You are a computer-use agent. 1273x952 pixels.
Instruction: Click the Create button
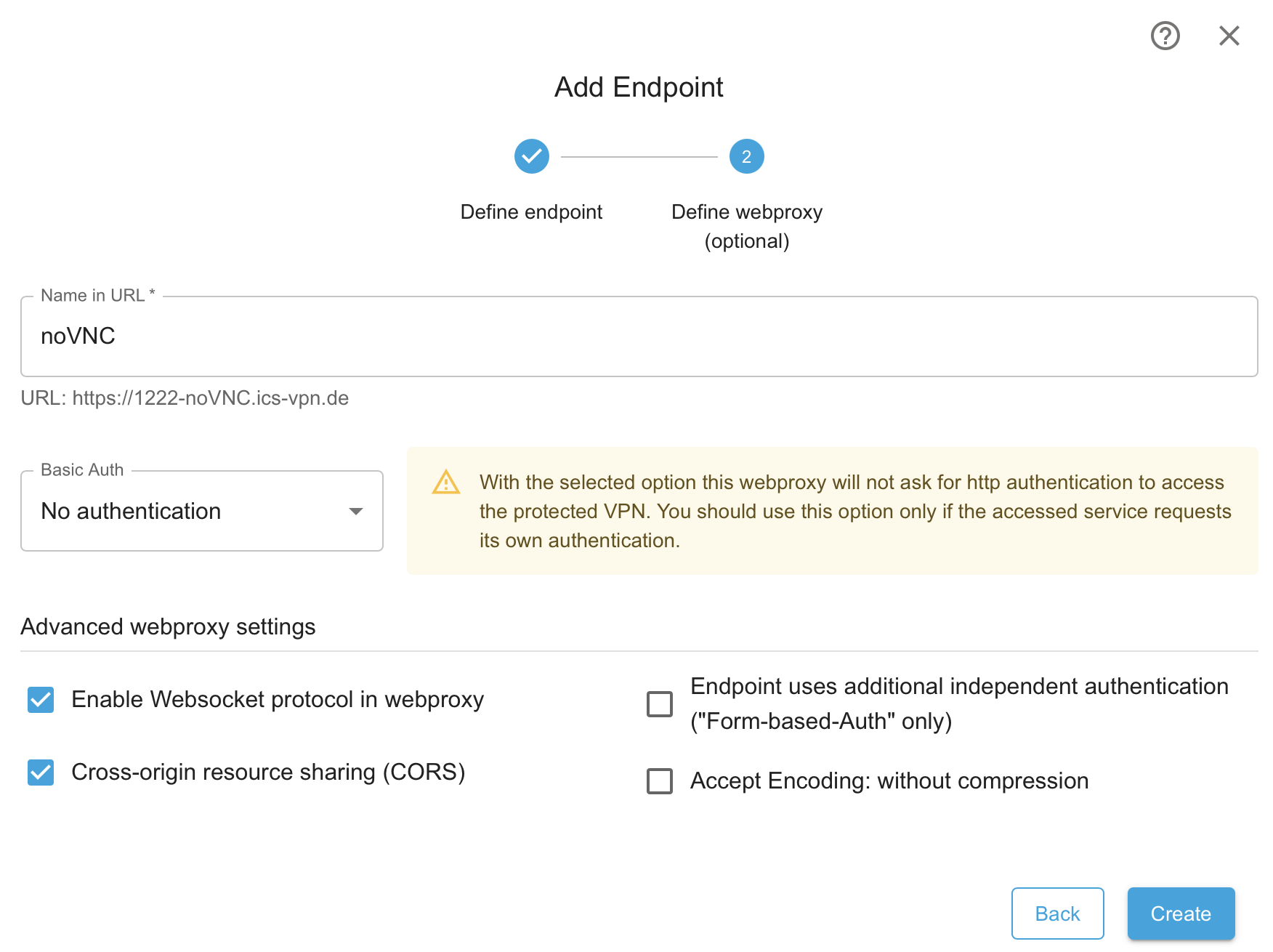pos(1181,913)
